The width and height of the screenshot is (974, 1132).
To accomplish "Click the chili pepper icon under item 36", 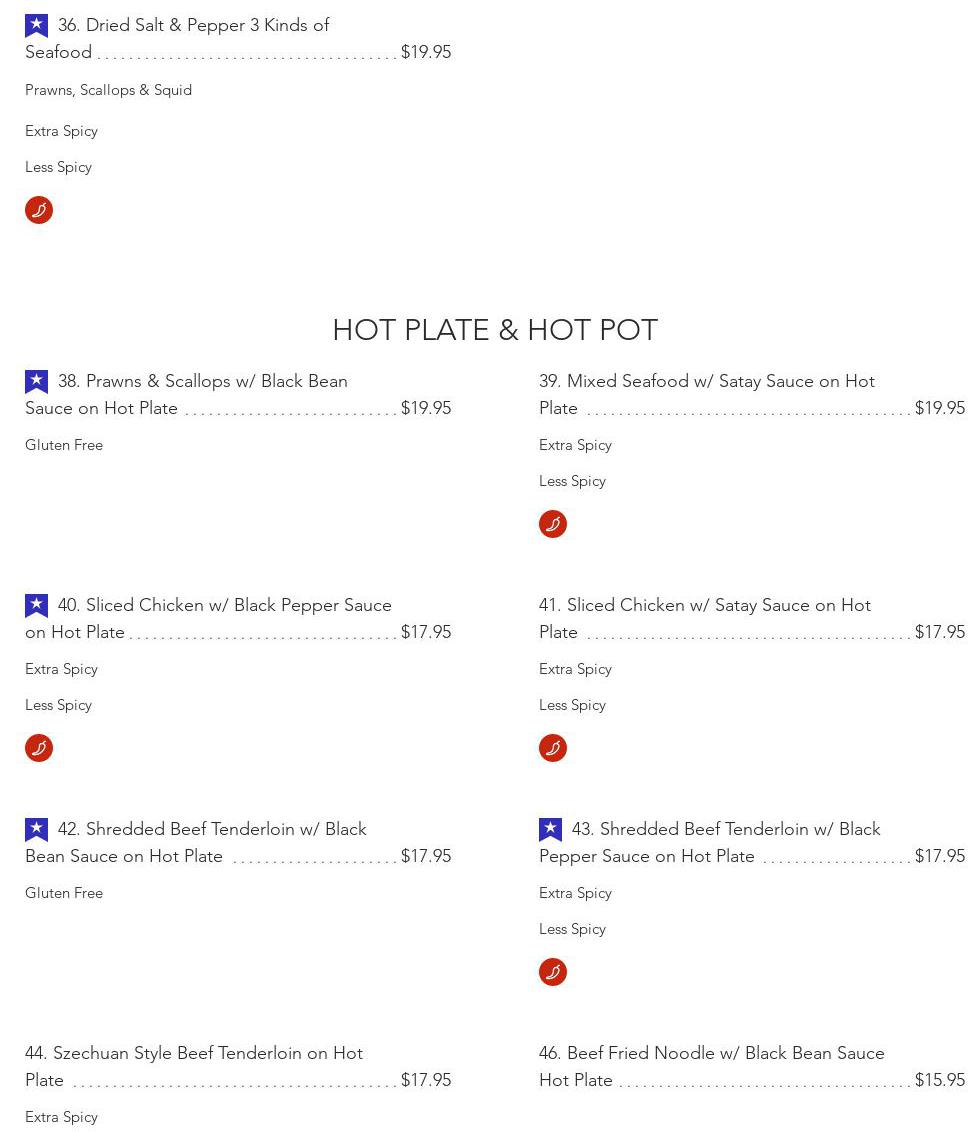I will coord(39,210).
